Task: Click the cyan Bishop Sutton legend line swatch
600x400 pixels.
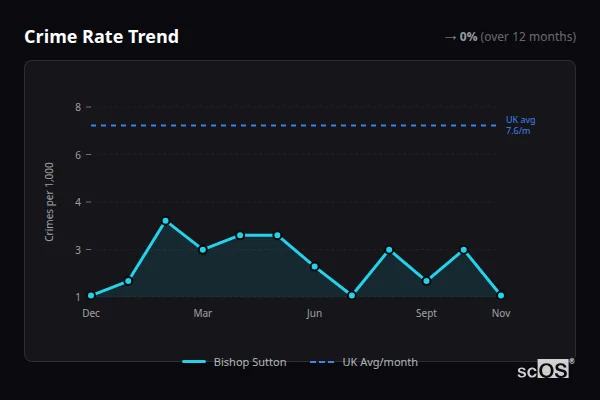Action: [194, 362]
